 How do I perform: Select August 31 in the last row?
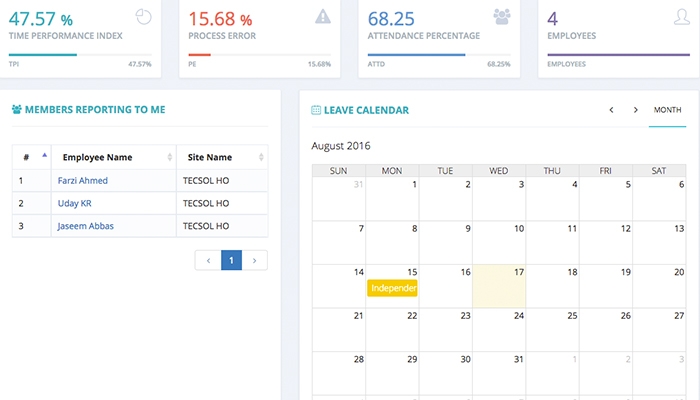tap(499, 373)
